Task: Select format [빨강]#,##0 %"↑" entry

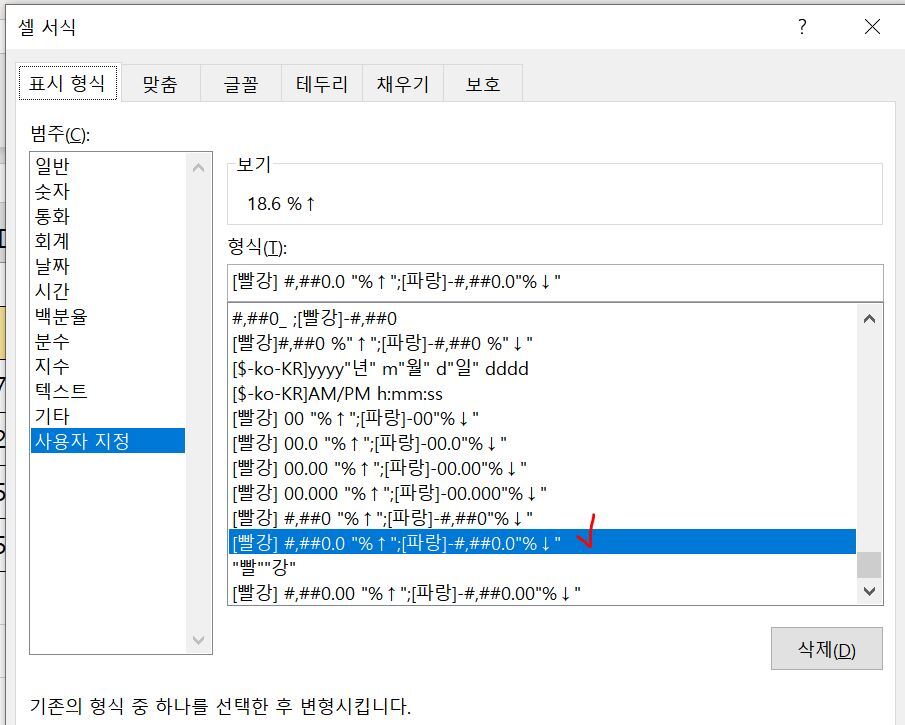Action: pyautogui.click(x=542, y=343)
